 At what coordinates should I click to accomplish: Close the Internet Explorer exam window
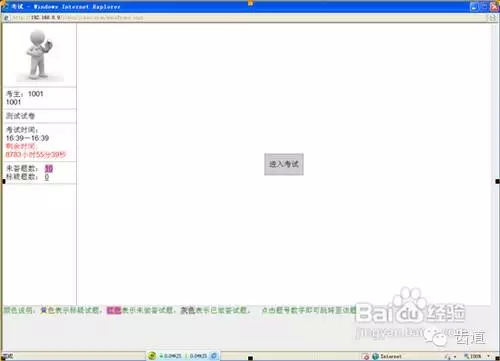pos(494,7)
